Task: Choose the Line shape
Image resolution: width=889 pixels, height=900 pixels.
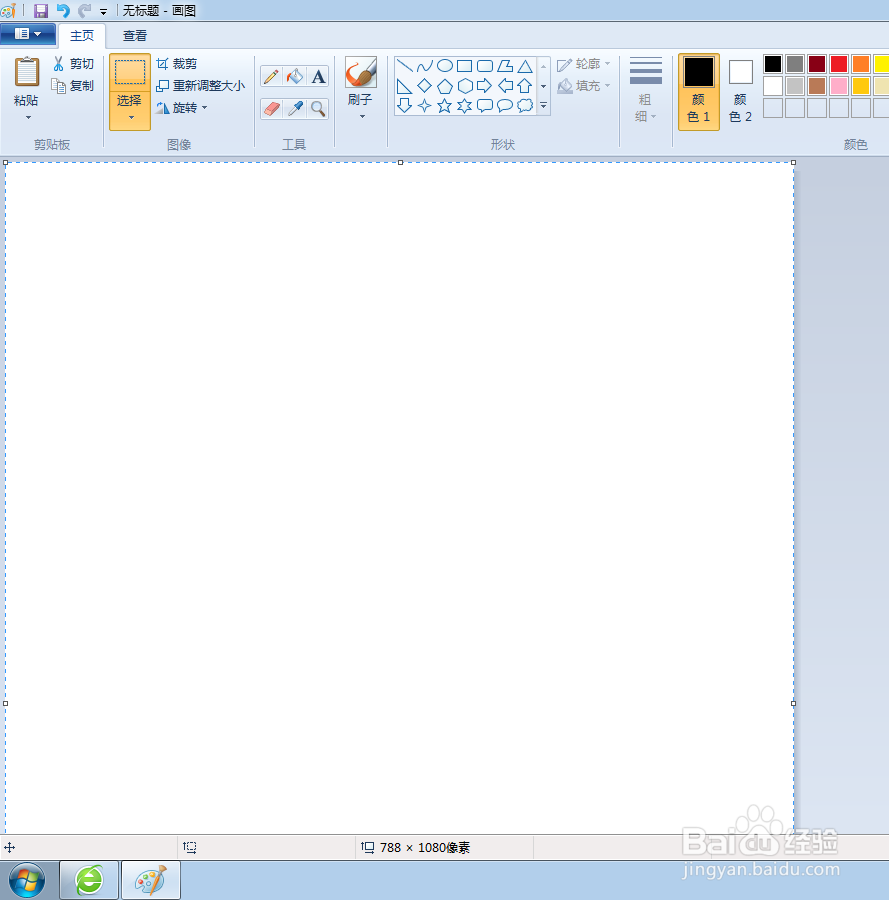Action: click(405, 65)
